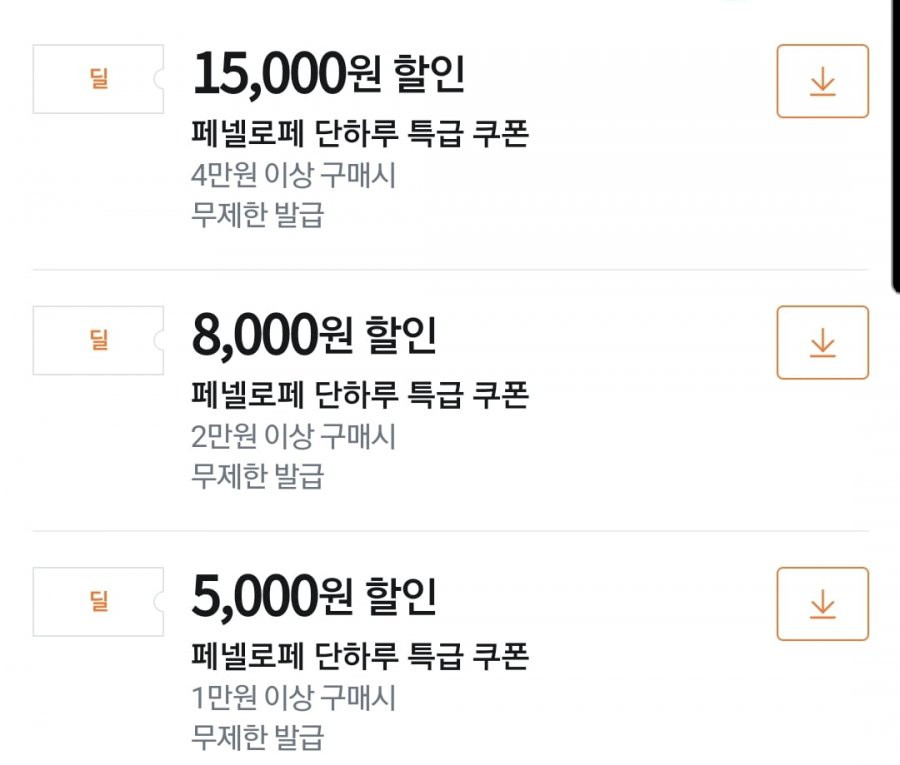Click 무제한 발급 under the 8,000원 coupon
Viewport: 900px width, 765px height.
click(258, 476)
